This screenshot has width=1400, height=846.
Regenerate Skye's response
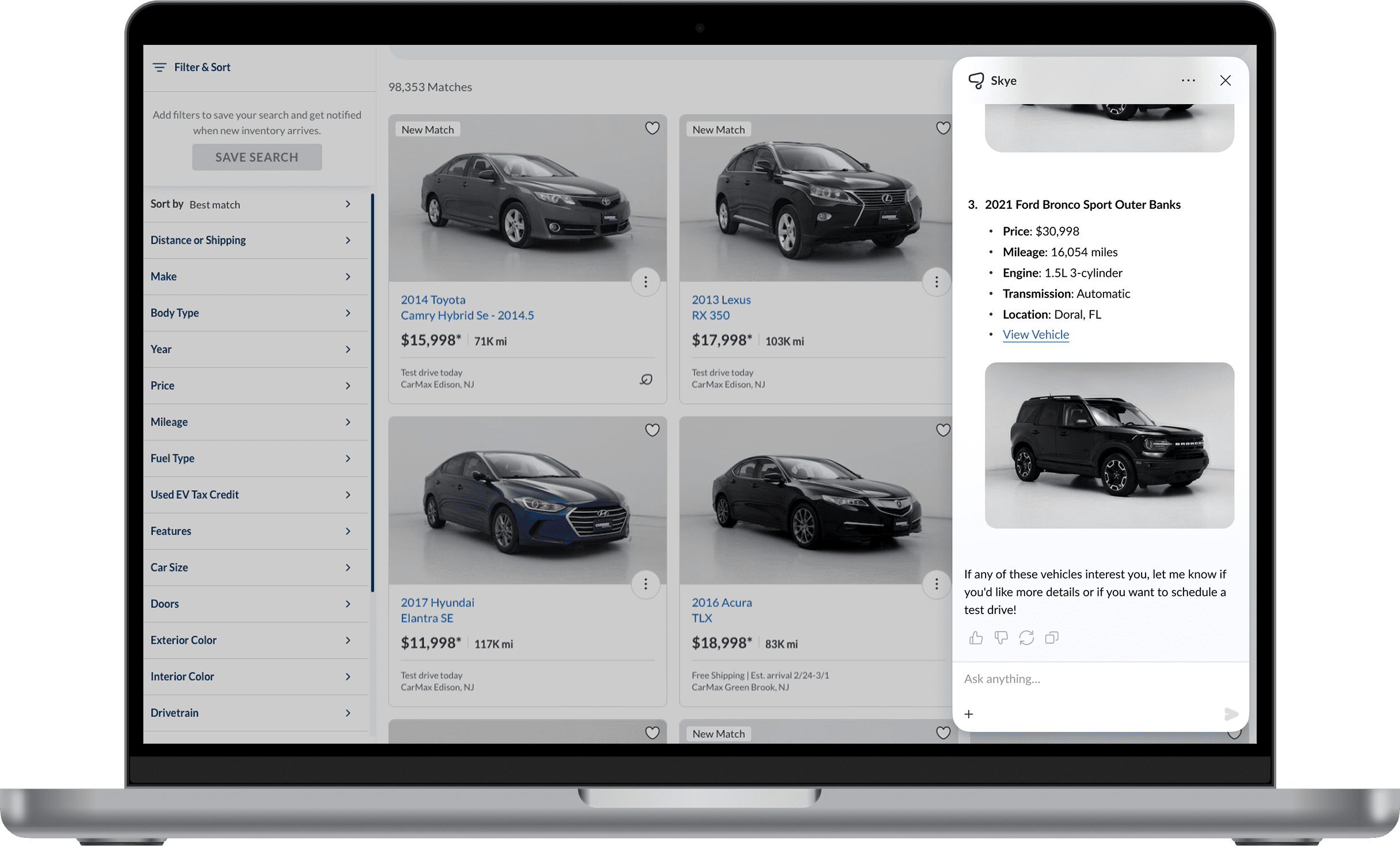(1026, 638)
